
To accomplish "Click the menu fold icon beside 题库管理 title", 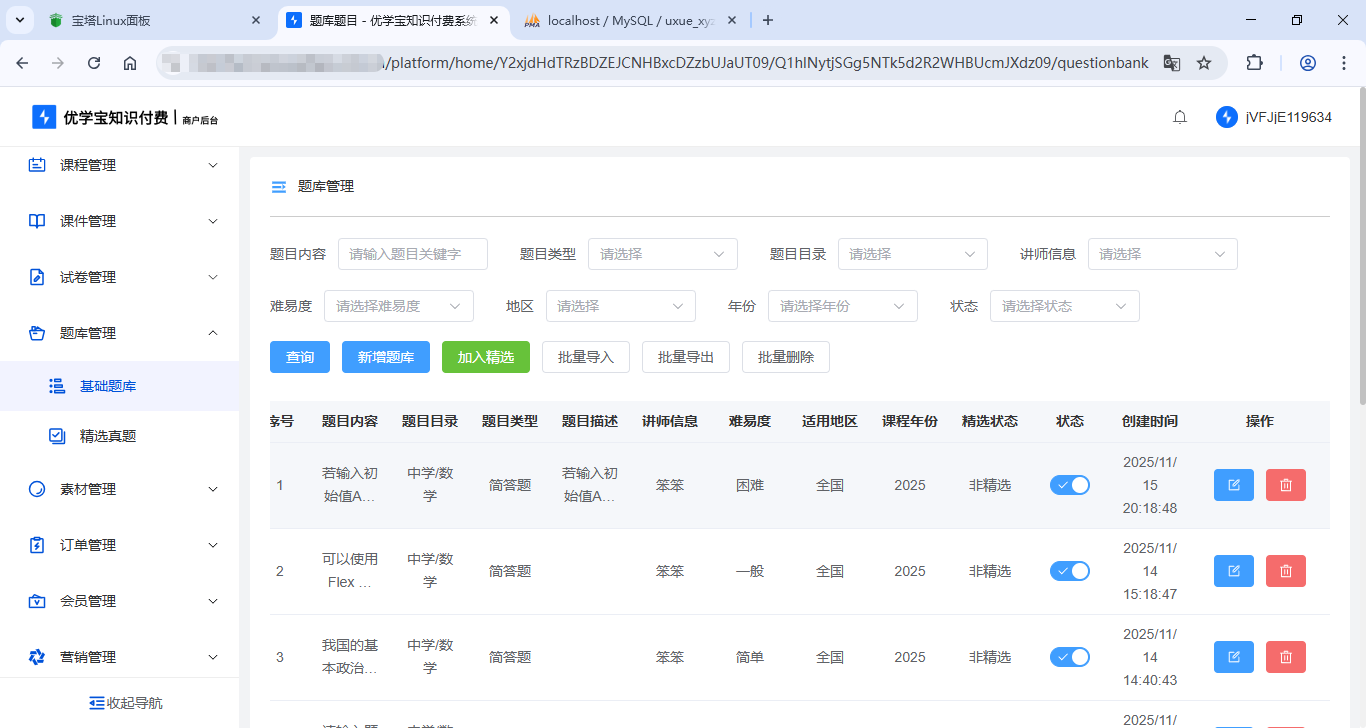I will coord(279,187).
